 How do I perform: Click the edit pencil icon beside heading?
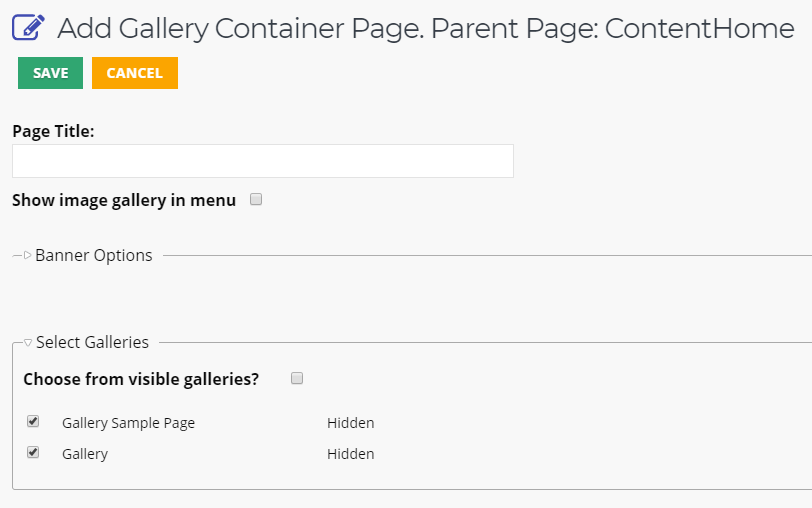pos(28,27)
